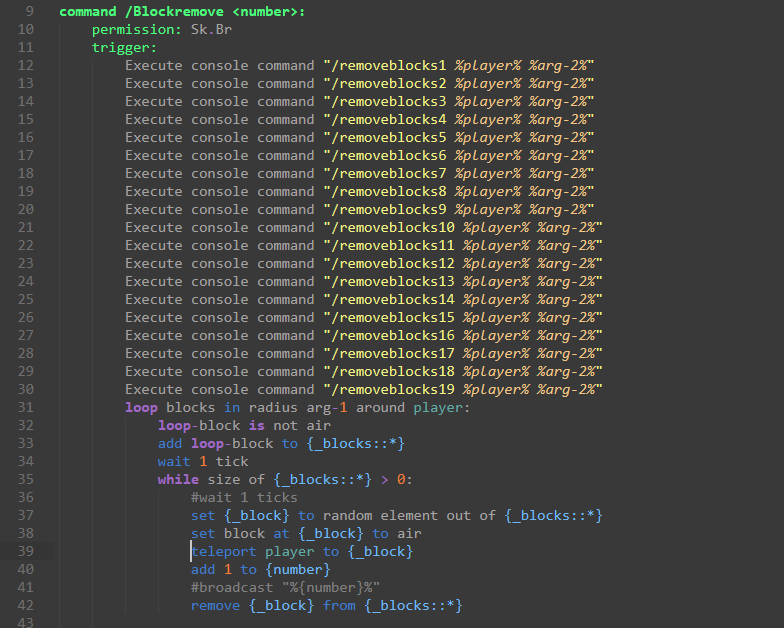This screenshot has width=784, height=628.
Task: Click "%arg-2%" on the removeblocks15 line
Action: coord(569,318)
